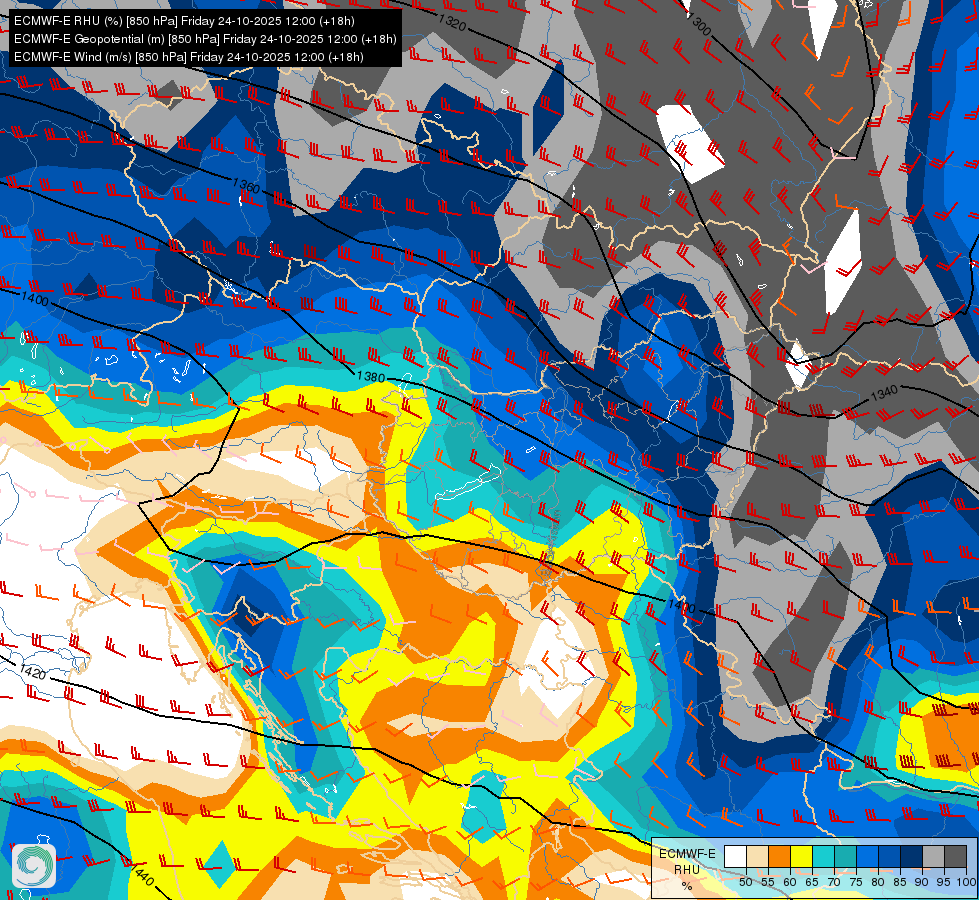Click the legend value 60
979x900 pixels.
coord(790,882)
